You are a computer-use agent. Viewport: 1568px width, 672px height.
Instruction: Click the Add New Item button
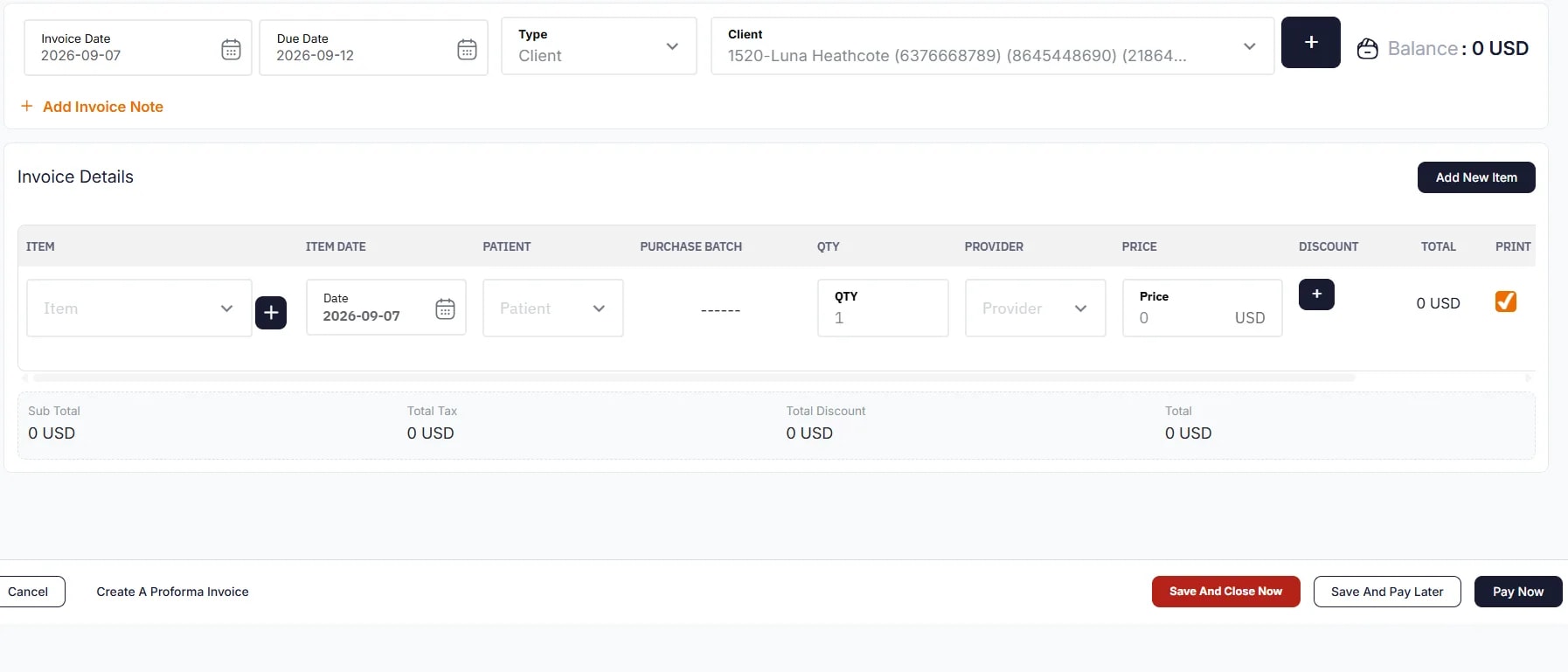(1476, 177)
